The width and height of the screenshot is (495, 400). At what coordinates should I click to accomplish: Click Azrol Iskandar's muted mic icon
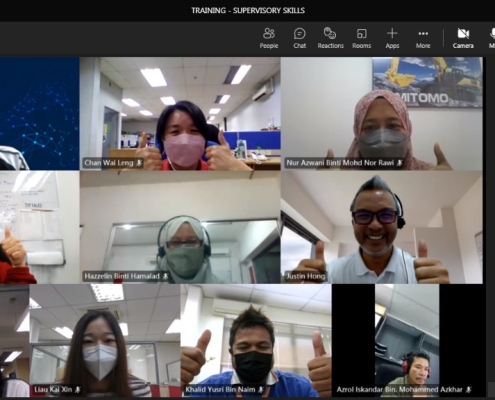click(468, 389)
